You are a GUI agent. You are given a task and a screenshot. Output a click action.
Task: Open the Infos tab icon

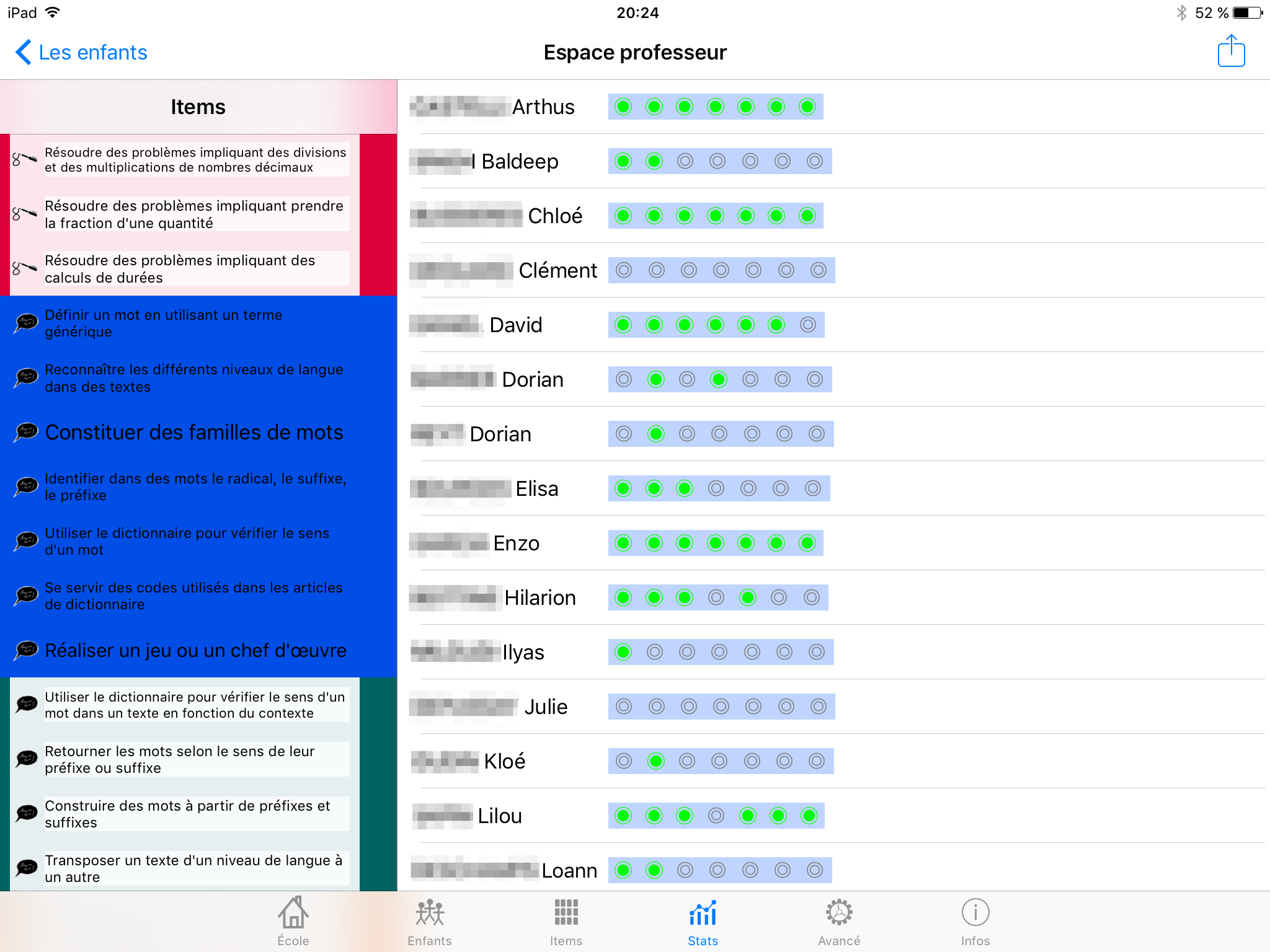[x=975, y=912]
